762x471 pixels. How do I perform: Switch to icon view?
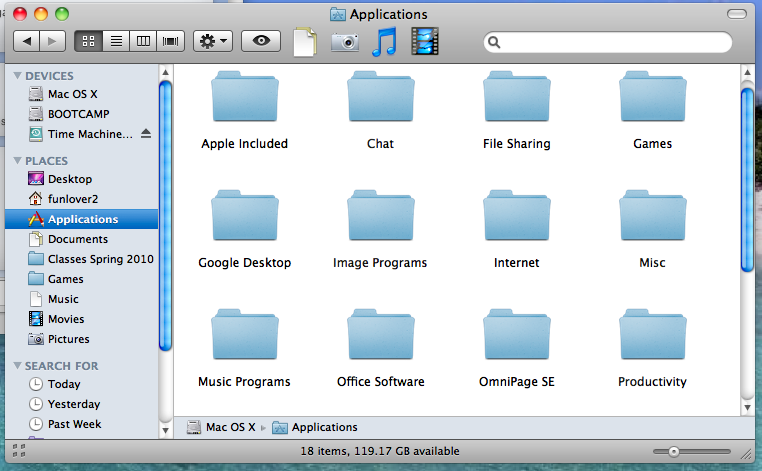pos(88,41)
